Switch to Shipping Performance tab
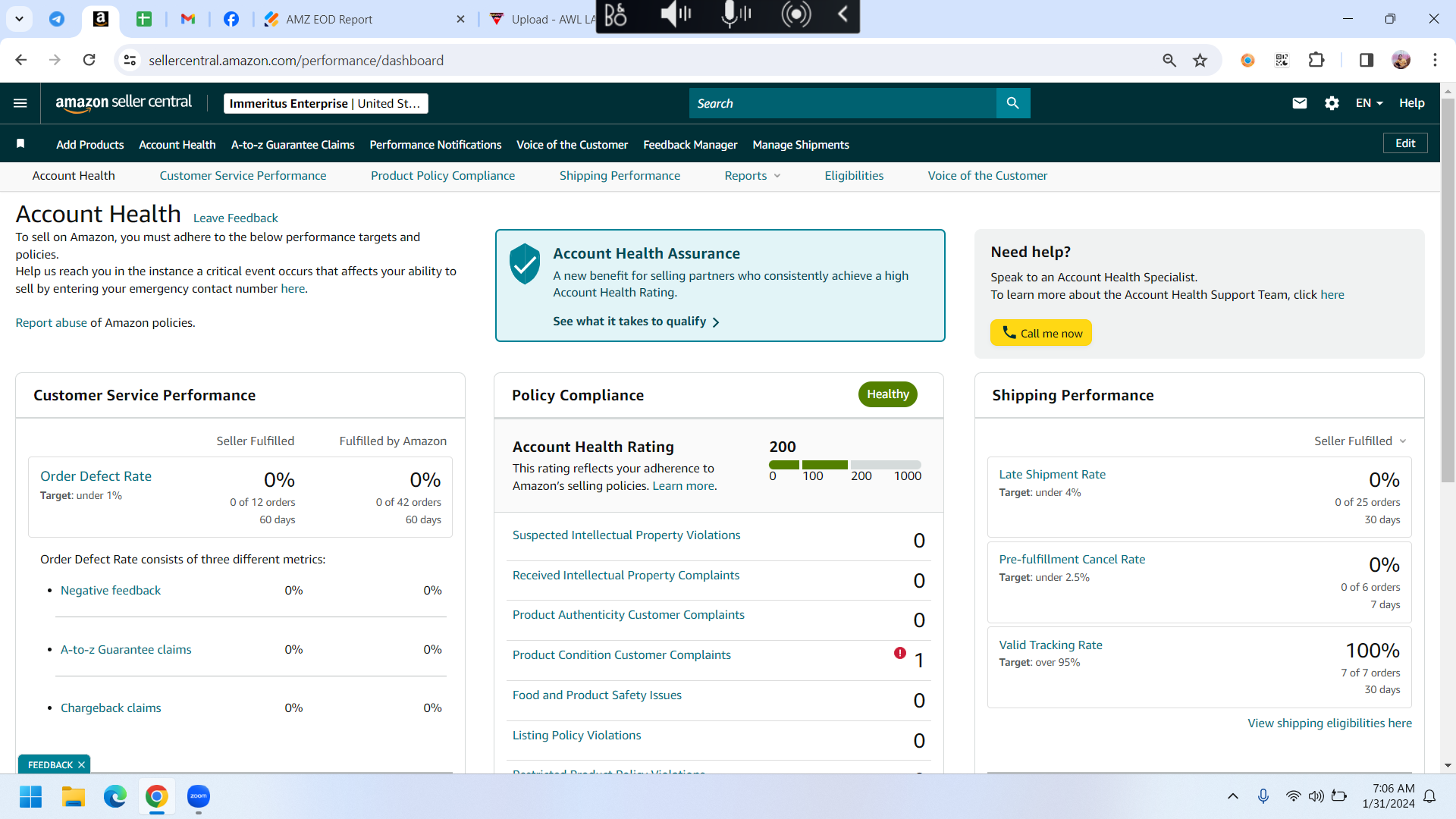The image size is (1456, 819). (620, 176)
